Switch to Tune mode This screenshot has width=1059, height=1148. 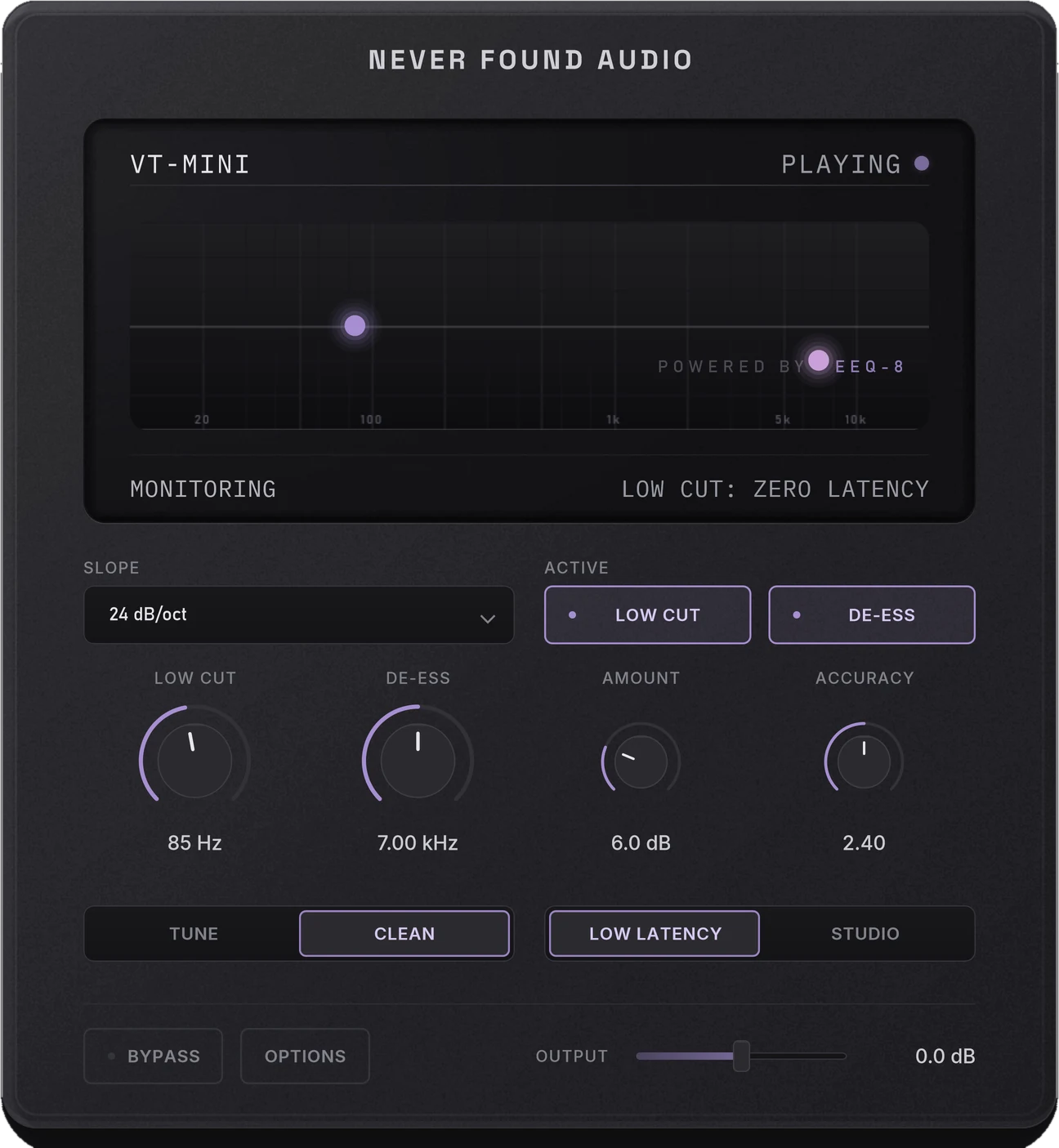[x=194, y=933]
